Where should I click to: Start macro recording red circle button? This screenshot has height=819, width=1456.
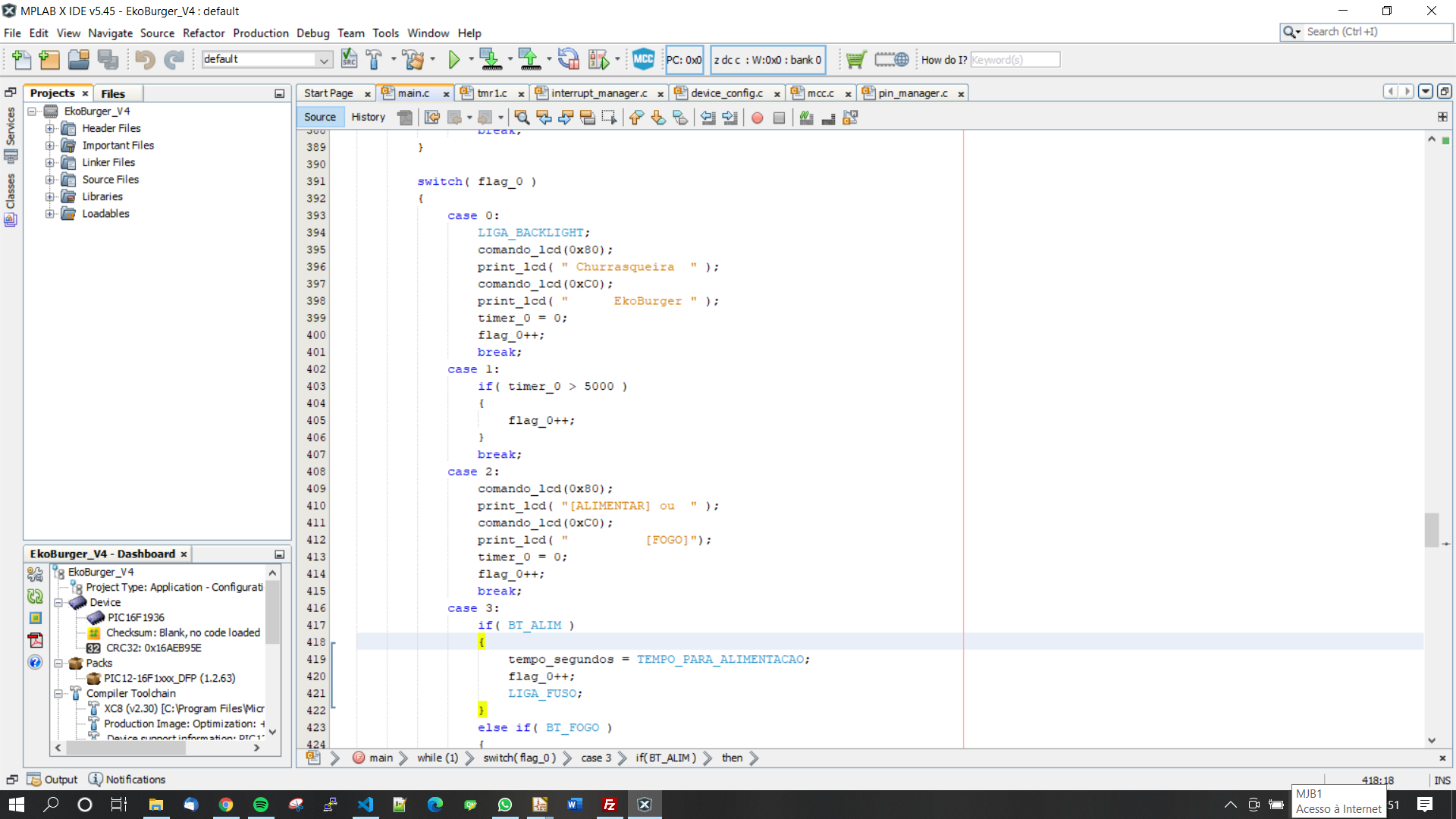(x=757, y=118)
